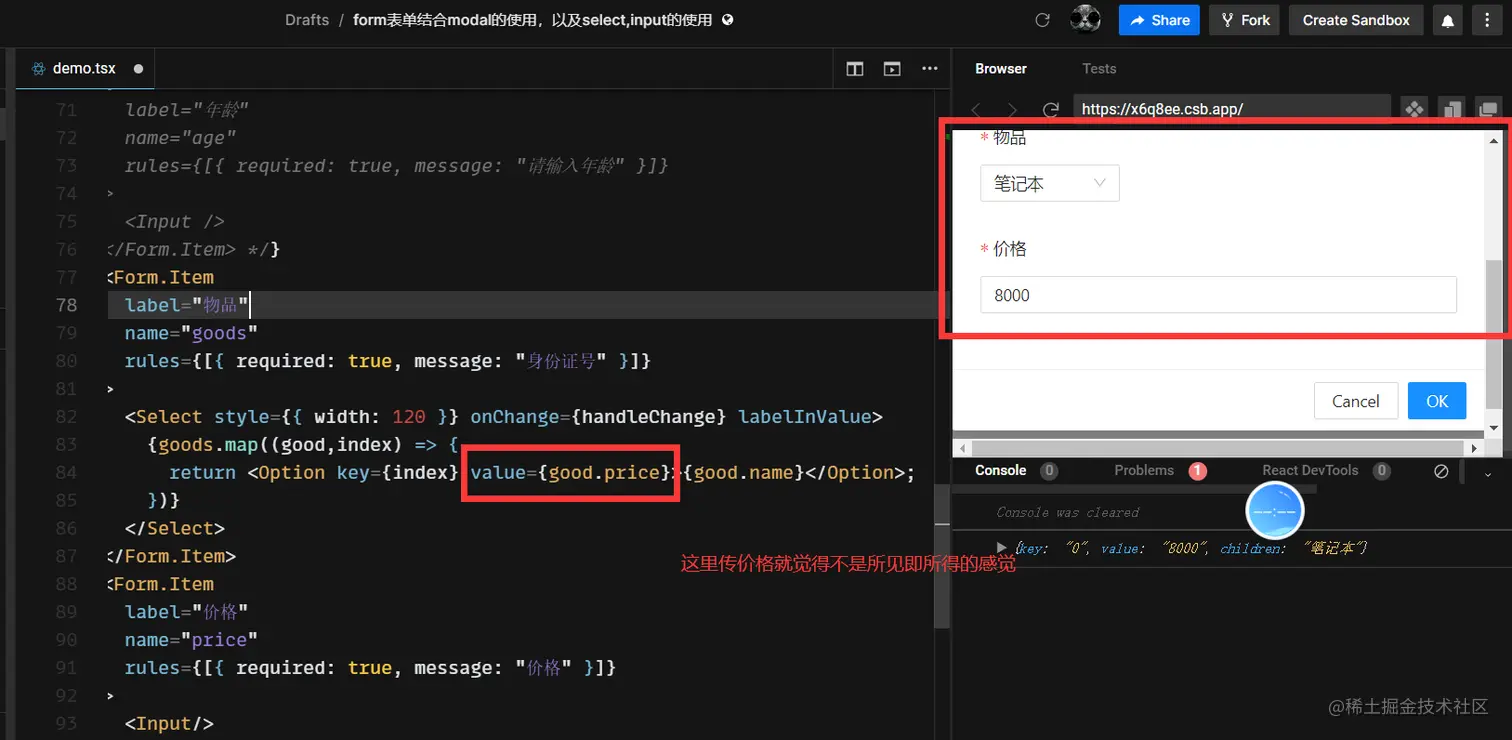Open the editor more options ellipsis
Image resolution: width=1512 pixels, height=740 pixels.
coord(930,69)
